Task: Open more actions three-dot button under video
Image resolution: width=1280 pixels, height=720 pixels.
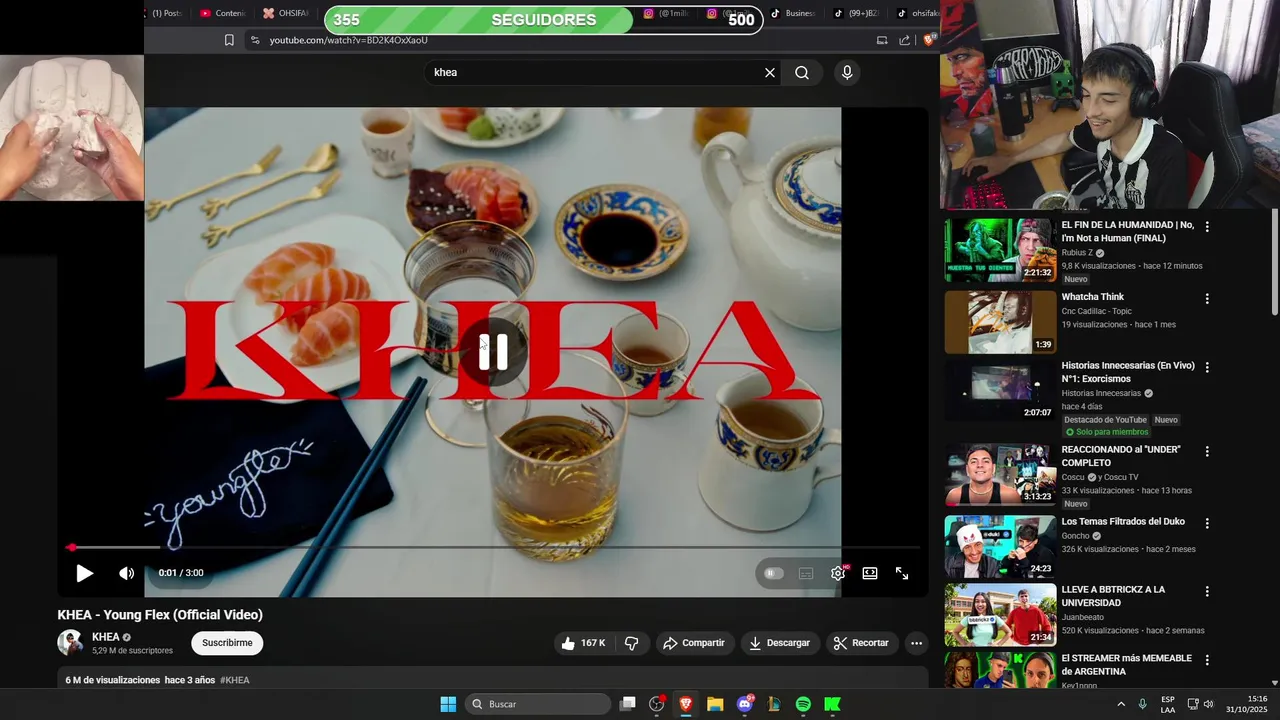Action: pyautogui.click(x=916, y=643)
